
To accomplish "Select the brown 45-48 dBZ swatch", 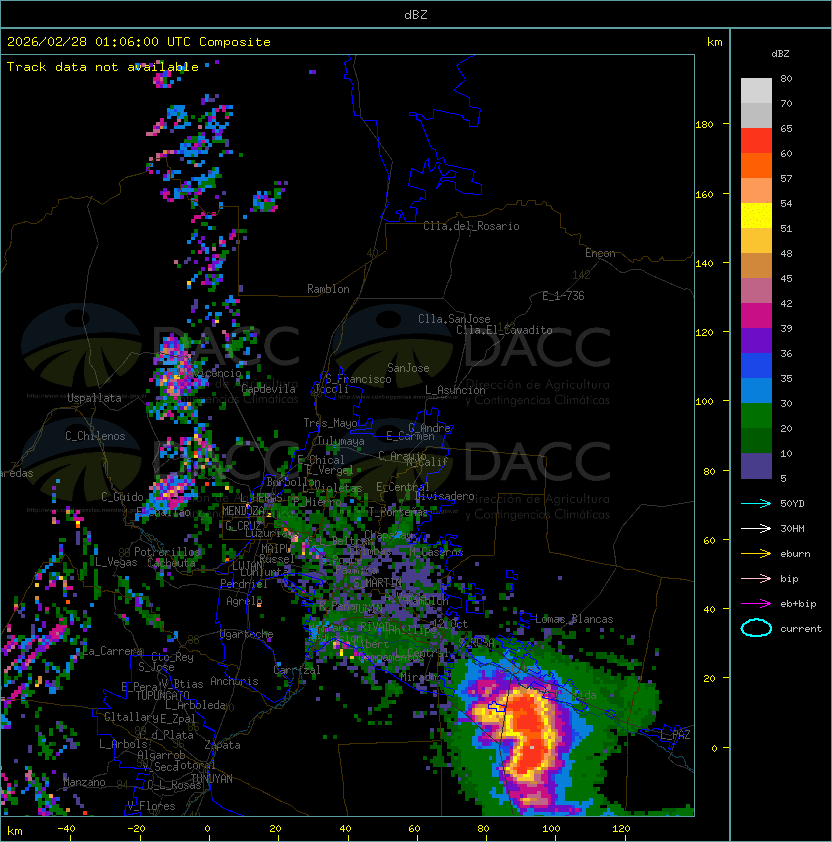I will click(756, 265).
